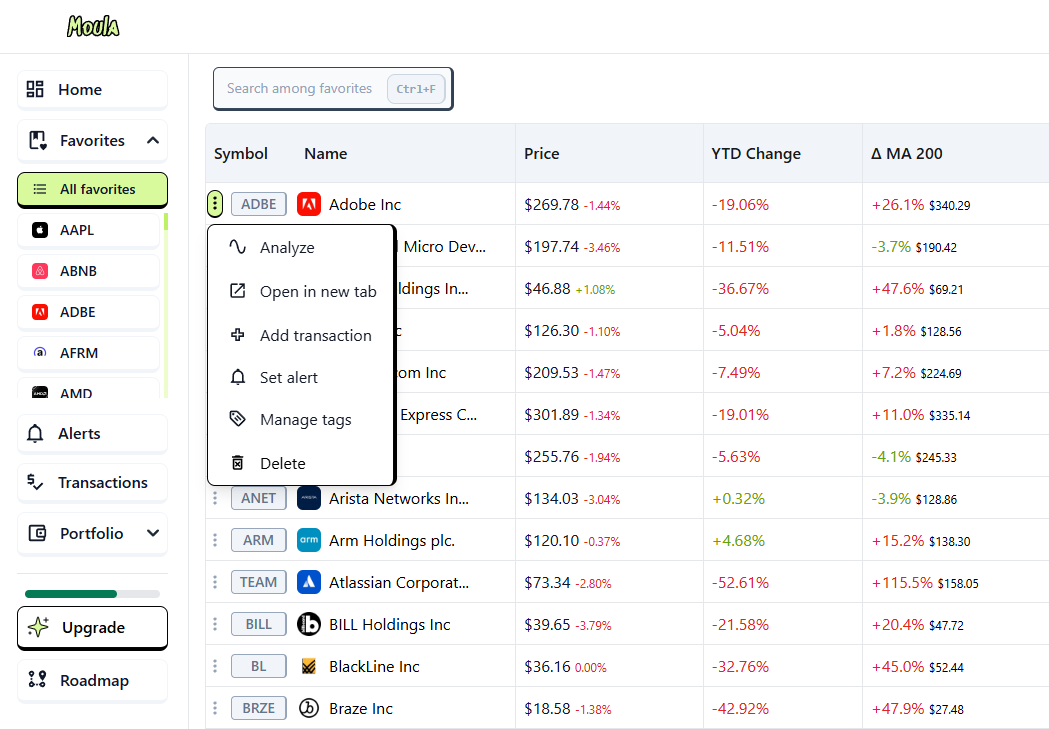This screenshot has height=729, width=1049.
Task: Open the Roadmap page
Action: coord(92,680)
